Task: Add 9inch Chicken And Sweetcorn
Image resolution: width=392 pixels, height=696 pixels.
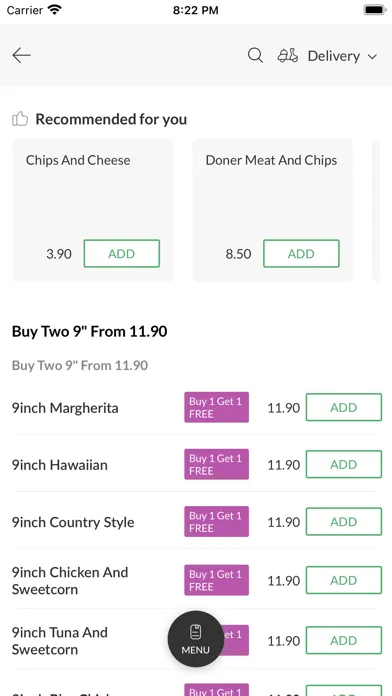Action: tap(344, 580)
